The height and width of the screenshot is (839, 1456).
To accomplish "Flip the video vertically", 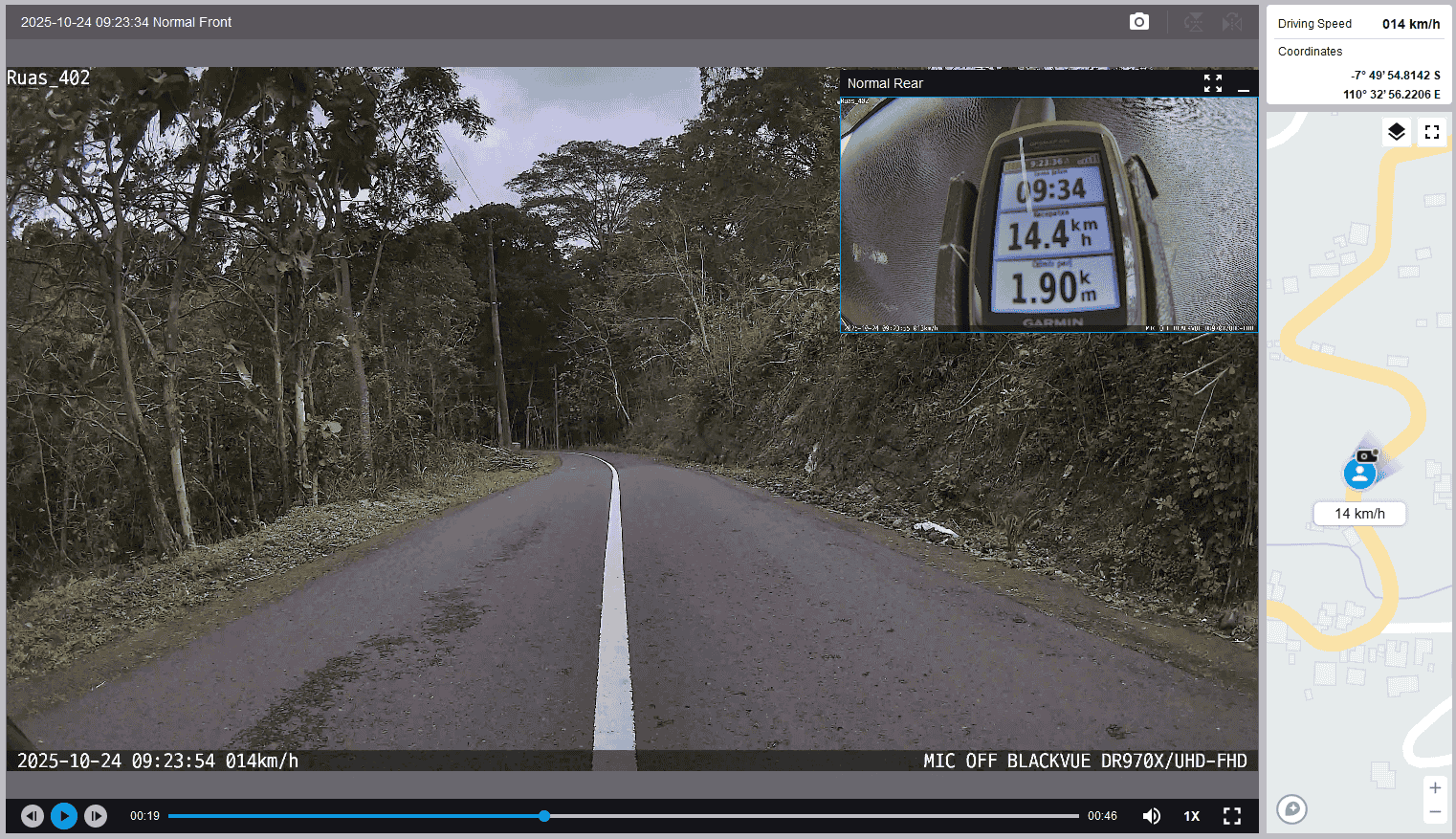I will point(1194,22).
